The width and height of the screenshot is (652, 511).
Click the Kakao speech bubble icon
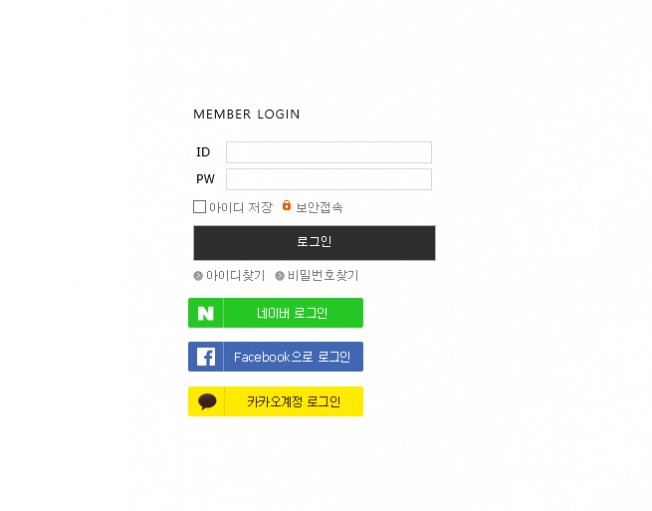coord(207,402)
